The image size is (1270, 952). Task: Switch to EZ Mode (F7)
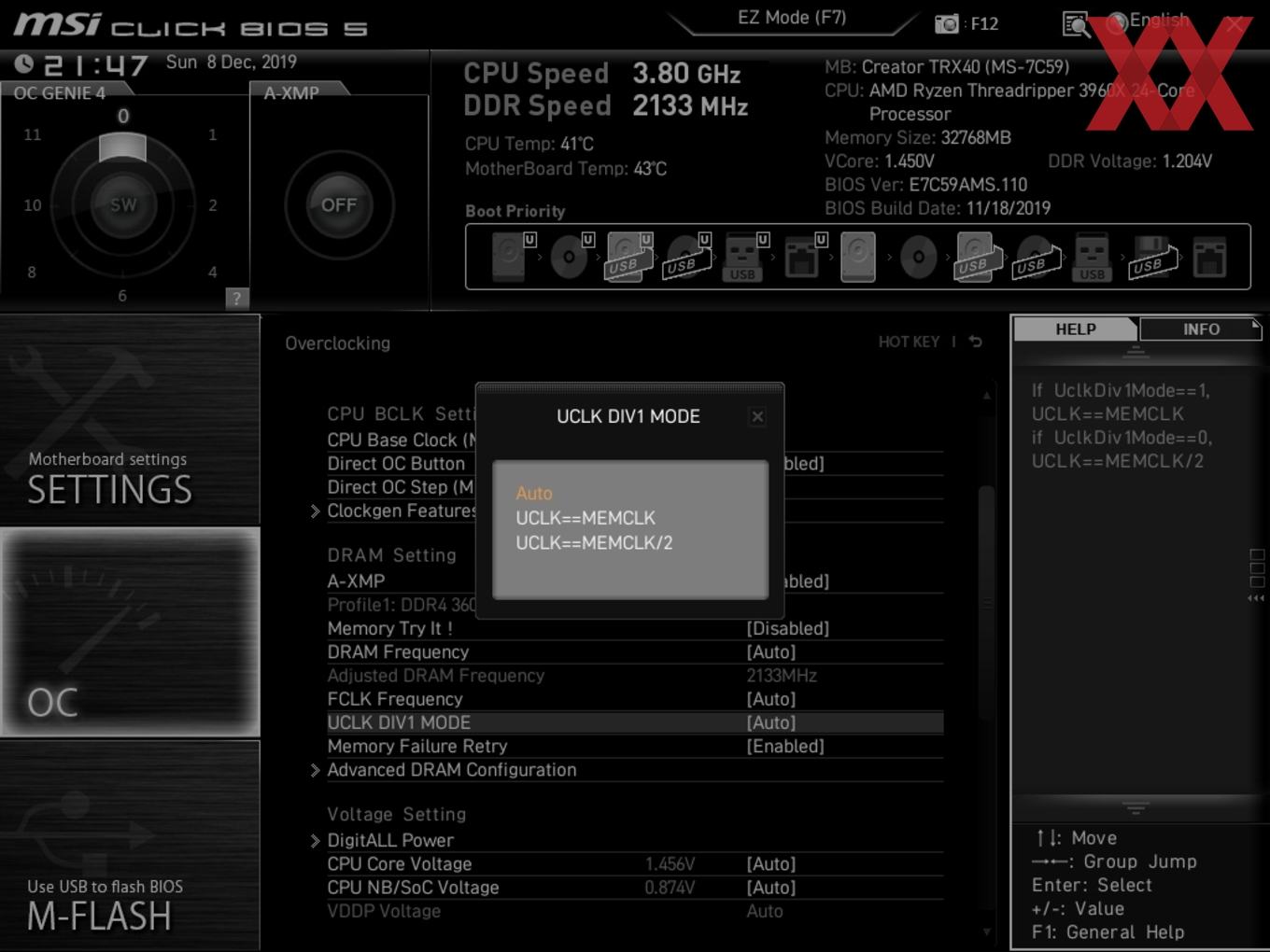(792, 18)
